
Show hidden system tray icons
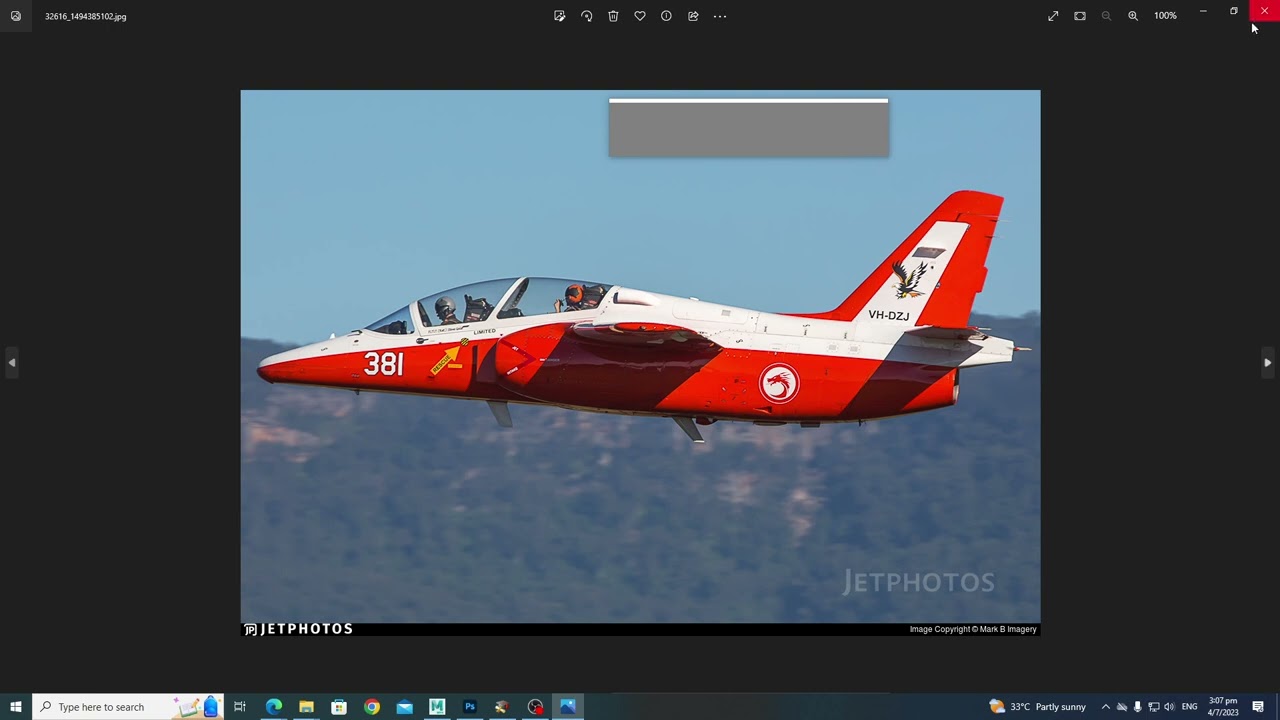coord(1105,707)
